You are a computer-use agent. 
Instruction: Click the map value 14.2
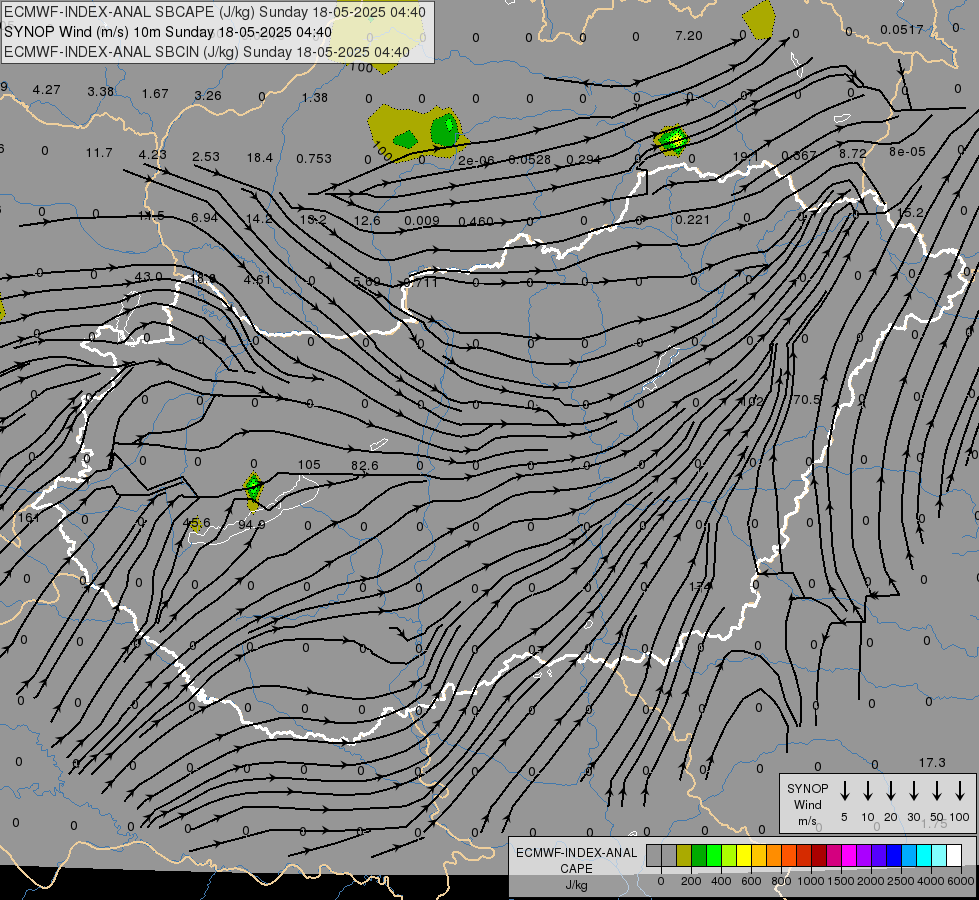[x=259, y=219]
